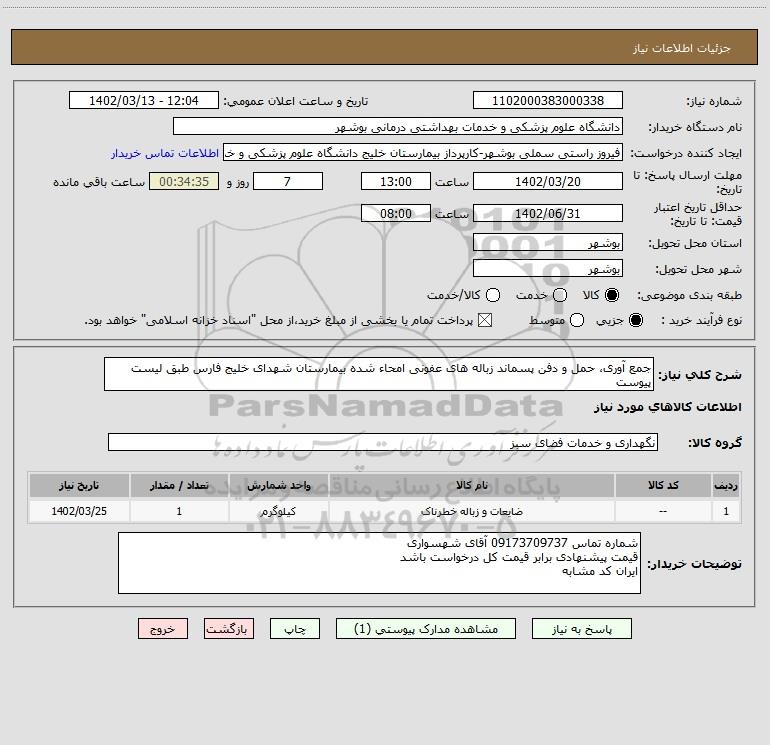Click the ایجاد کننده درخواست field
This screenshot has height=745, width=770.
(x=423, y=152)
